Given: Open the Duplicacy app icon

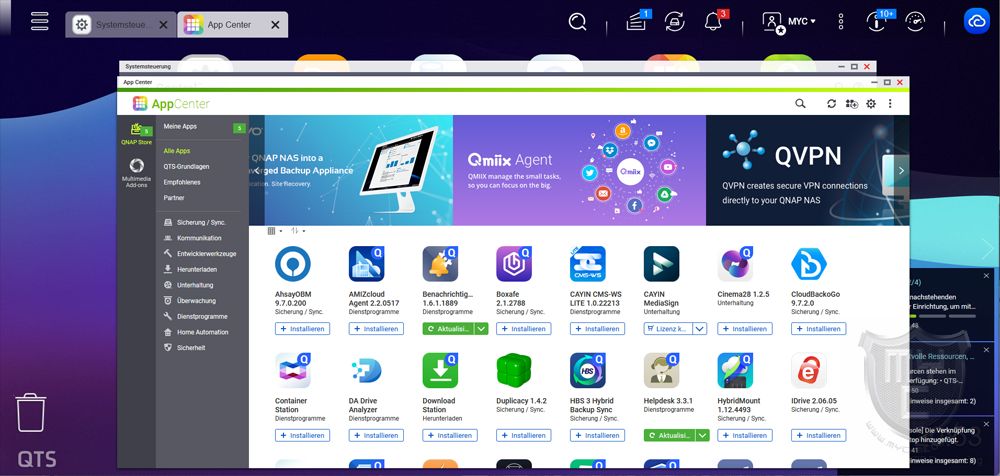Looking at the screenshot, I should pos(514,371).
